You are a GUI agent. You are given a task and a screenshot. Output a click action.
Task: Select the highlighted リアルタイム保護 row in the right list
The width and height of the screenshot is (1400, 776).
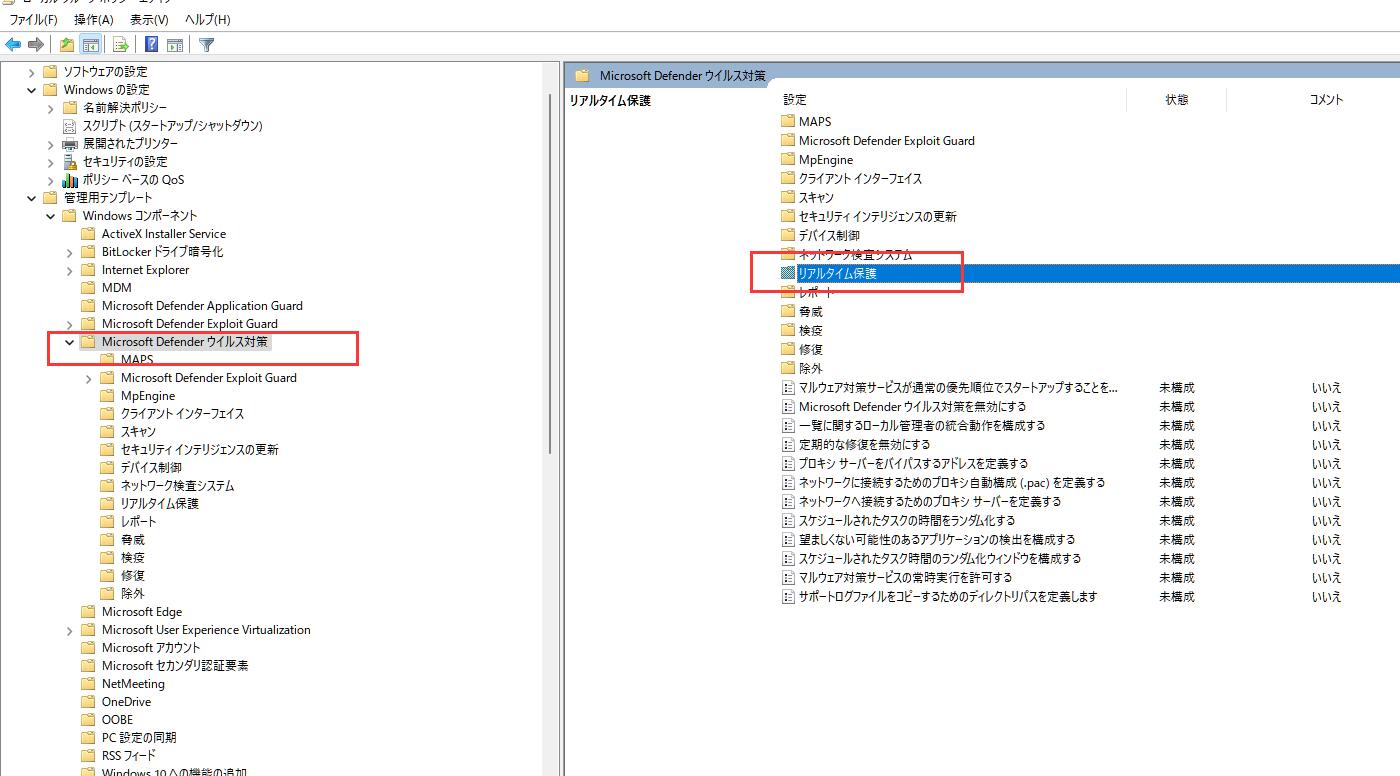[1089, 273]
